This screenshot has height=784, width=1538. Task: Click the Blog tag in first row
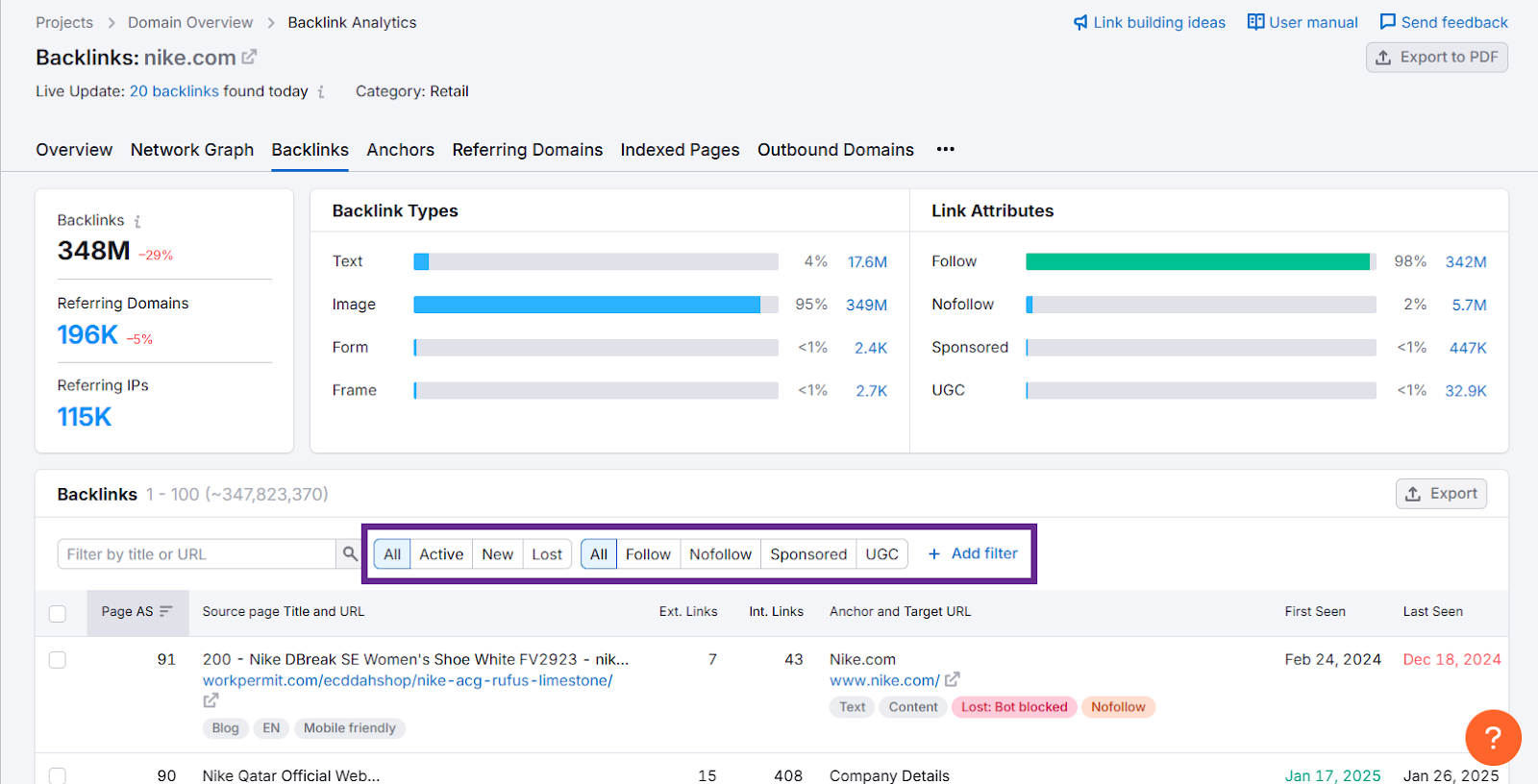(x=226, y=728)
